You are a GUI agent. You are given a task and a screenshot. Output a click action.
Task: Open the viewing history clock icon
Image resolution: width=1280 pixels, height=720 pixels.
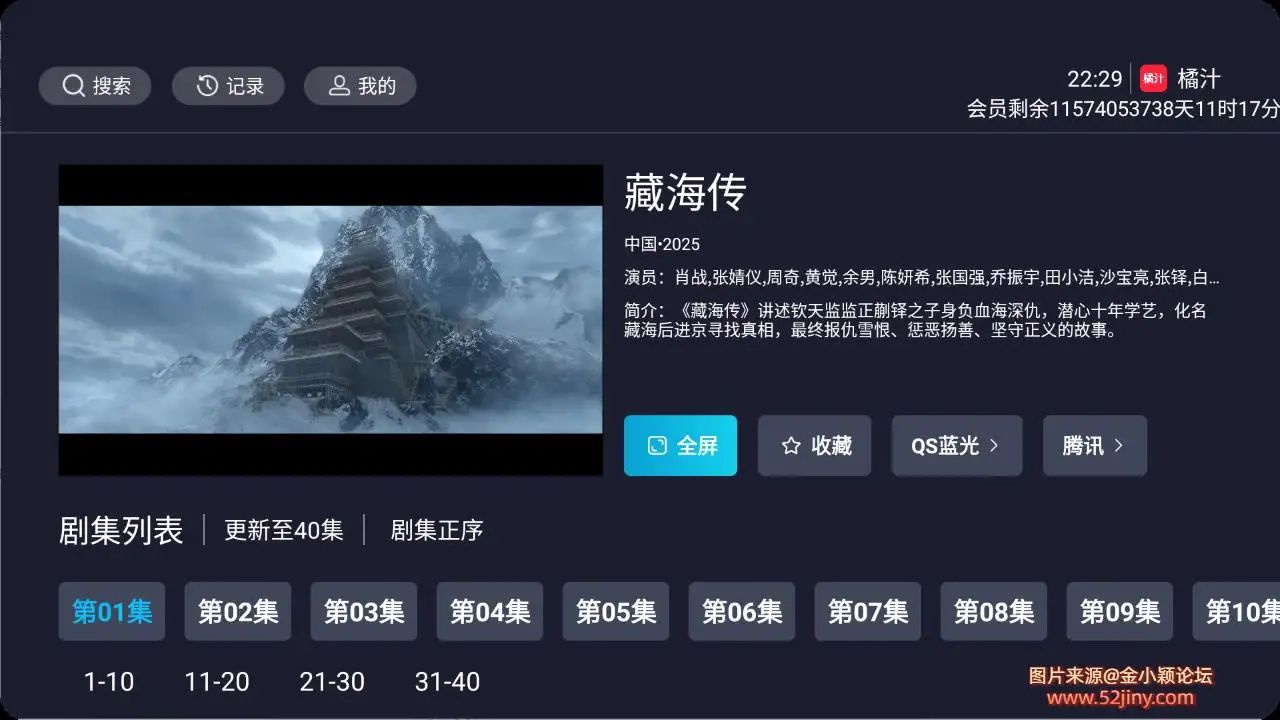click(x=207, y=86)
